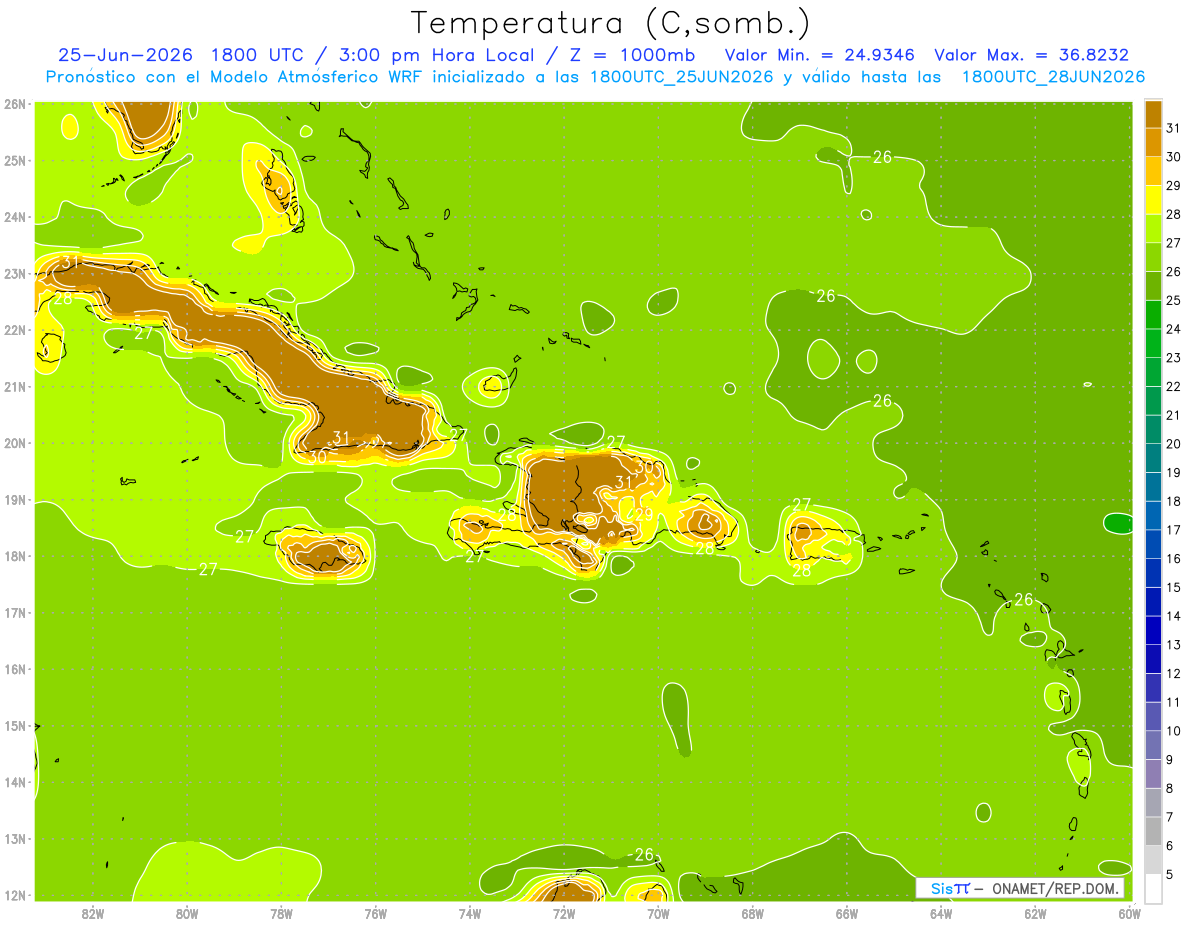Click legend value 27 on the color scale
Image resolution: width=1200 pixels, height=927 pixels.
1173,243
